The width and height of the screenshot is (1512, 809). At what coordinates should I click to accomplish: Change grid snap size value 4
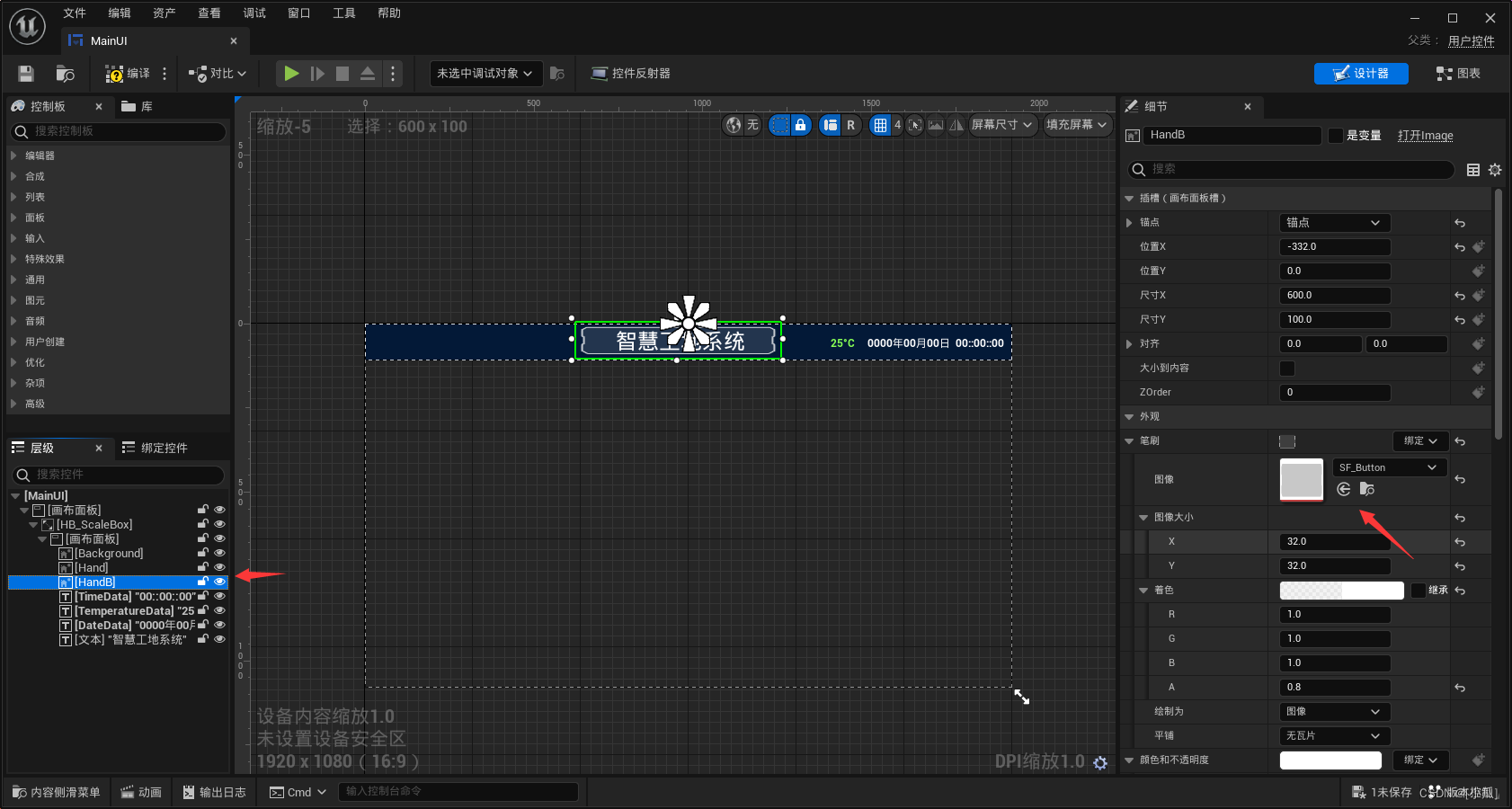point(897,125)
